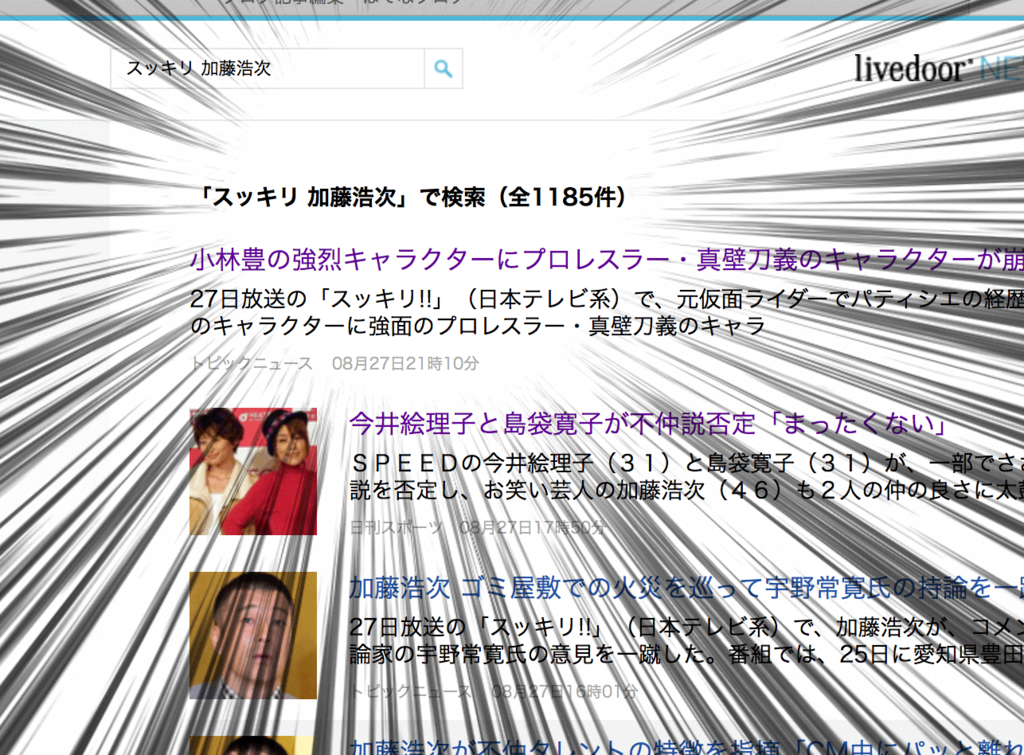Click source text 日刊スポーツ 08月27日17時50分
This screenshot has height=755, width=1024.
pyautogui.click(x=478, y=527)
